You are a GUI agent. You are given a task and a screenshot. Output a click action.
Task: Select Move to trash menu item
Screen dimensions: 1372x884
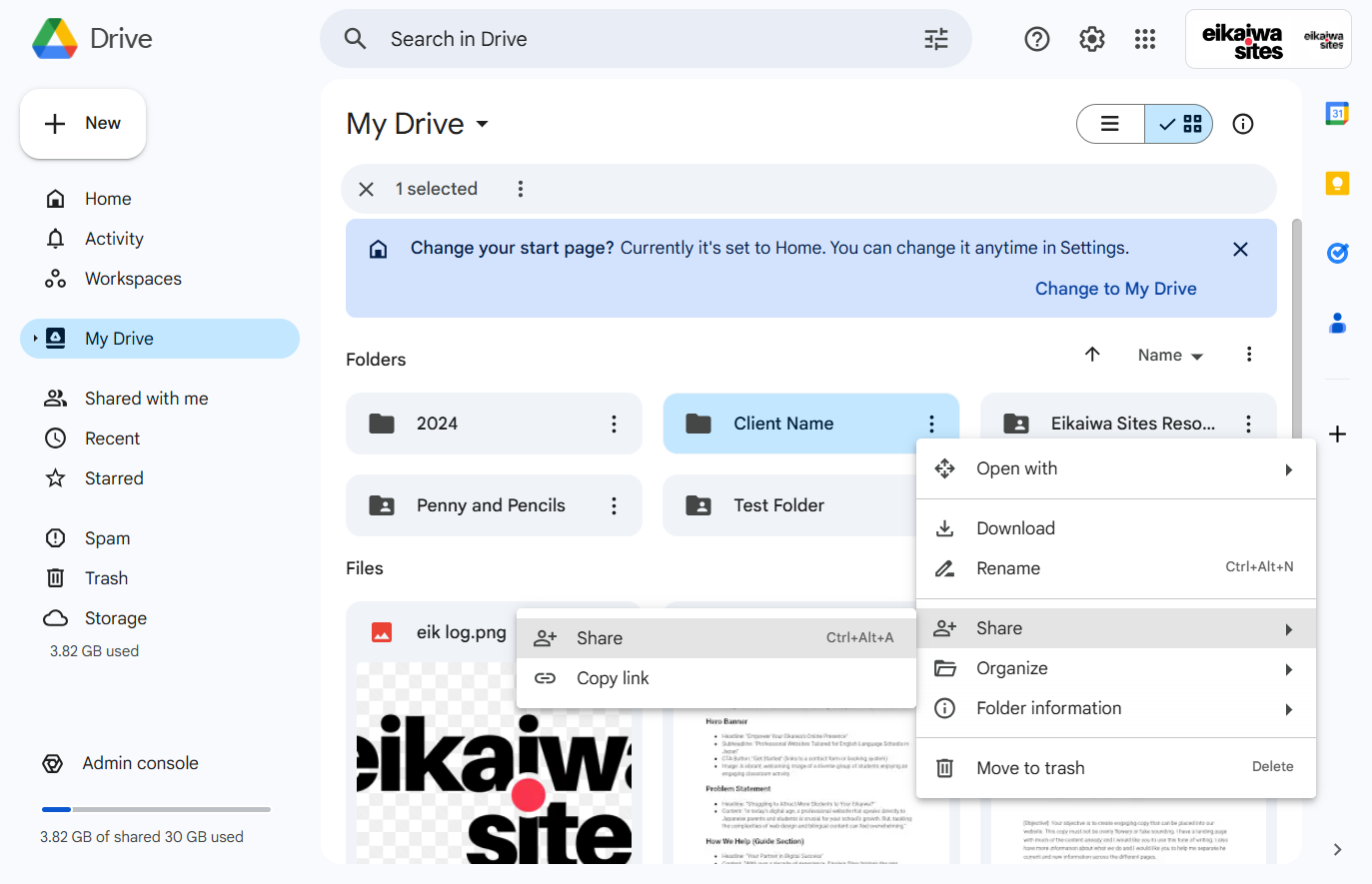tap(1116, 768)
